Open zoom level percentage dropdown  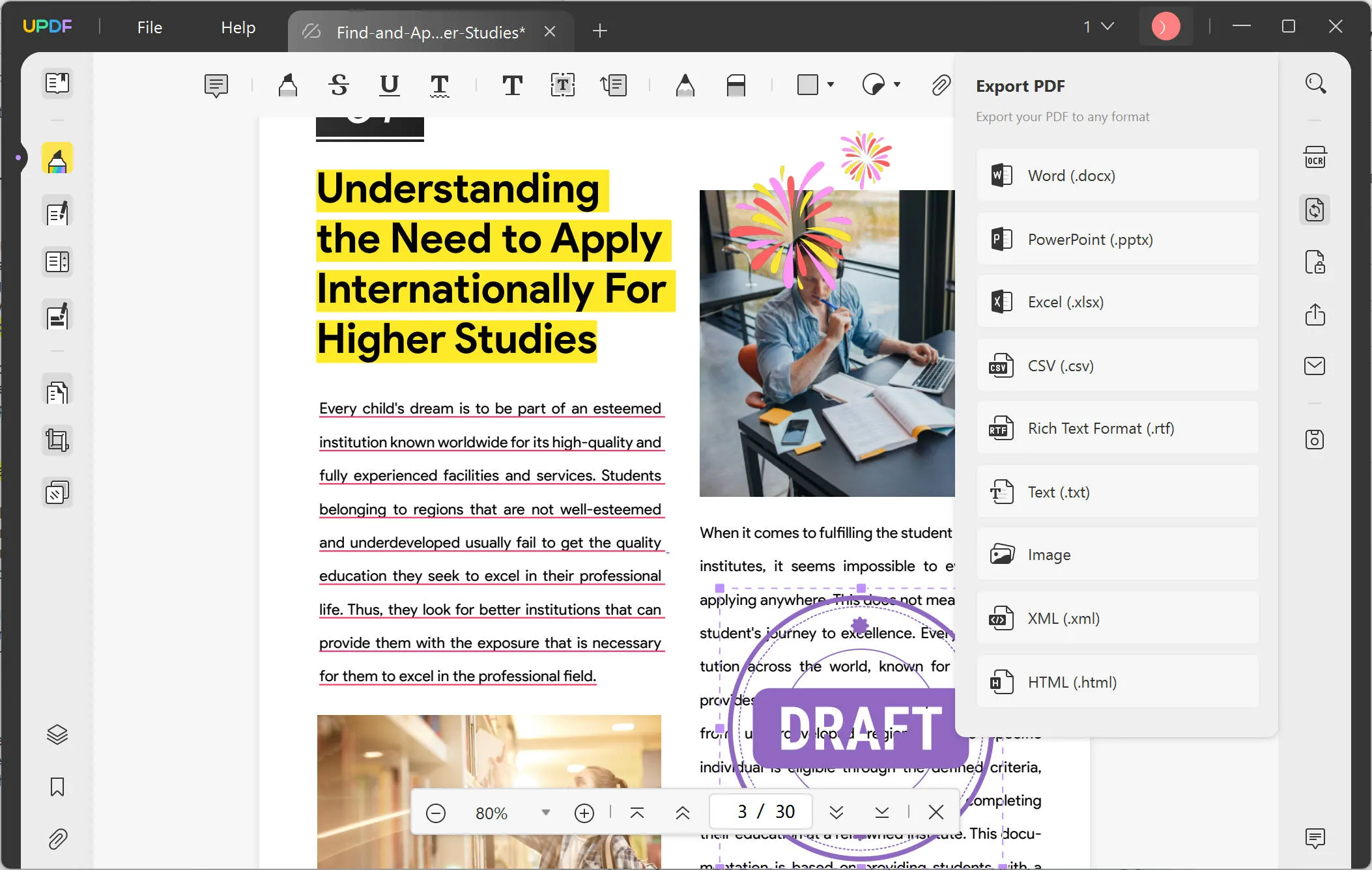point(546,812)
